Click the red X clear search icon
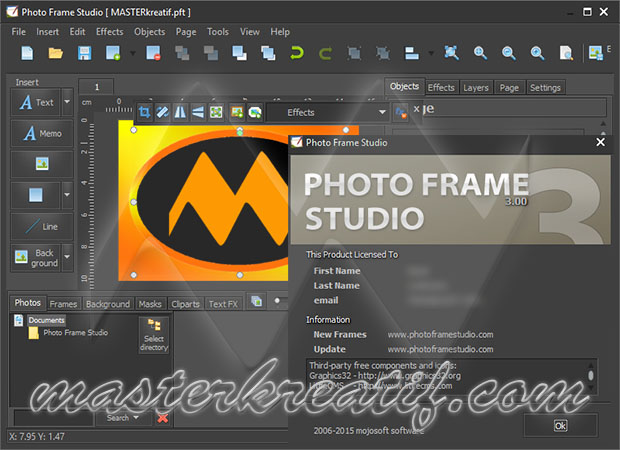This screenshot has height=450, width=620. pos(163,418)
